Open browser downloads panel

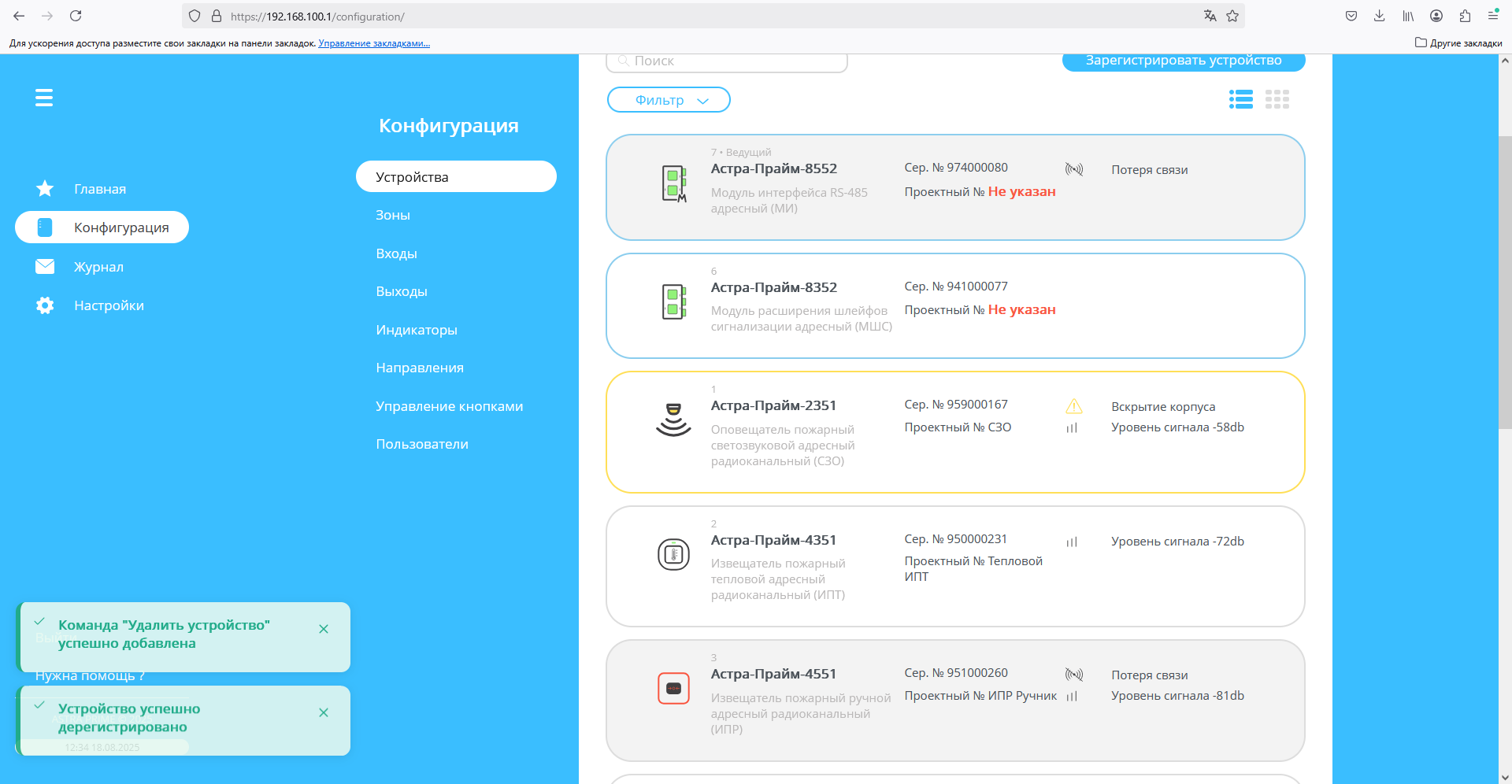(x=1380, y=16)
